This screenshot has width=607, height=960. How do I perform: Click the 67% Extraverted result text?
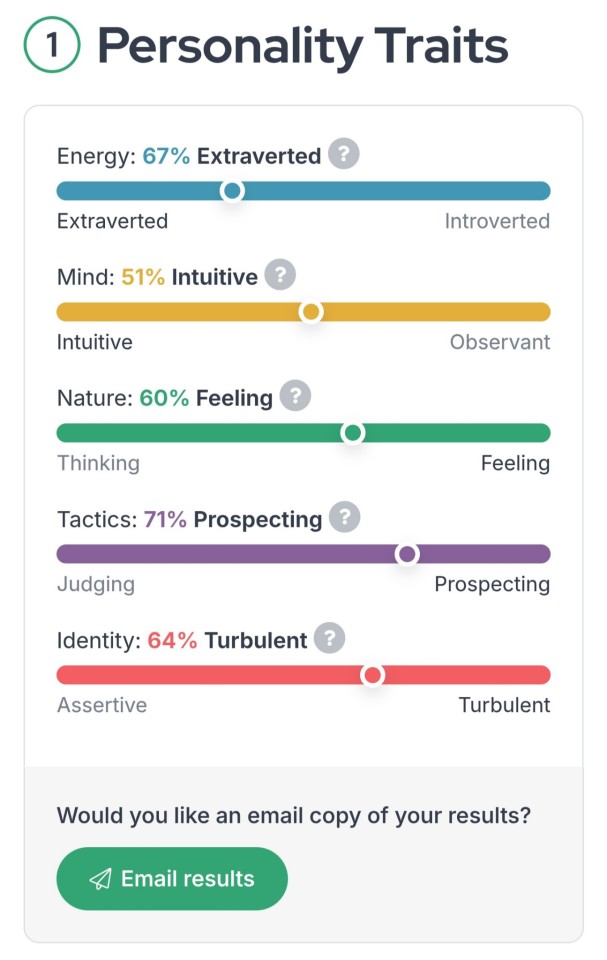(x=232, y=156)
